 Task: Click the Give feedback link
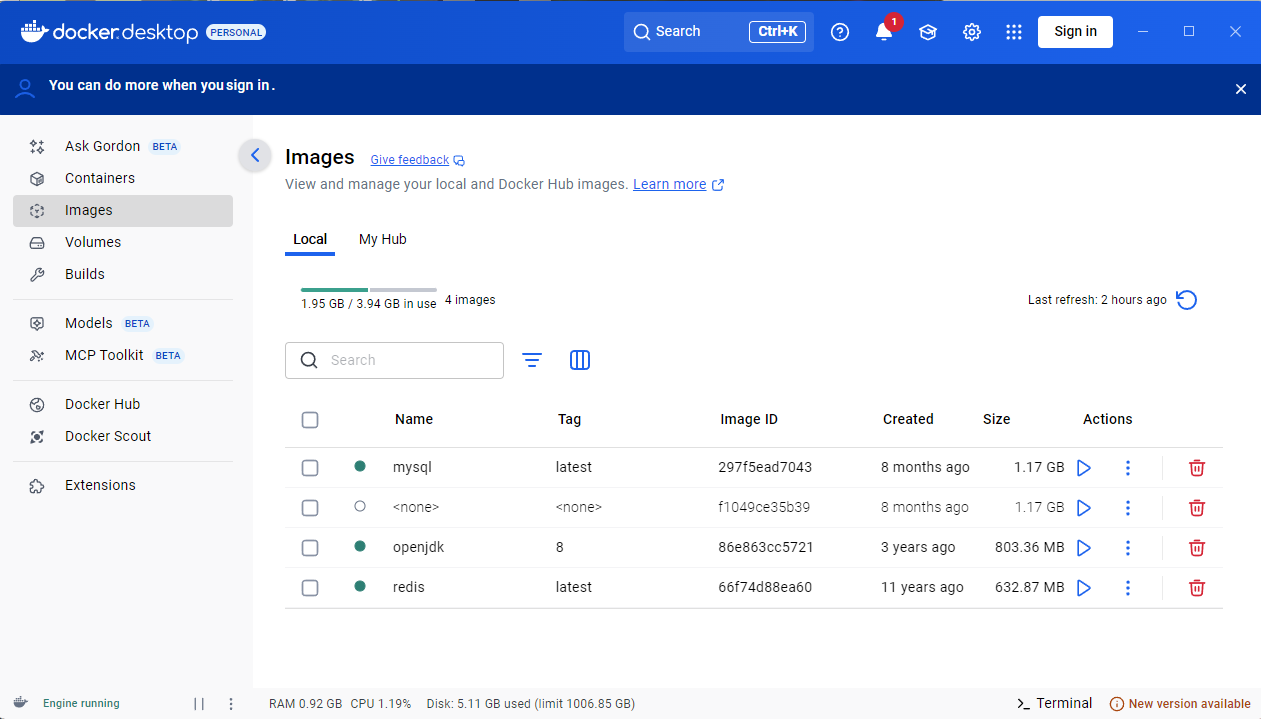click(417, 160)
